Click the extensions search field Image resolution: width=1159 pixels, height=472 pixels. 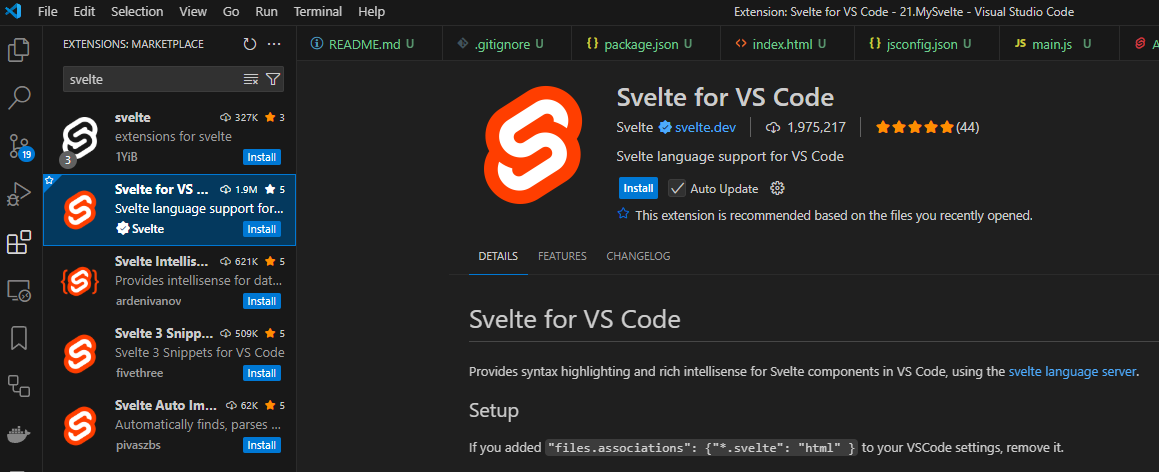(154, 79)
